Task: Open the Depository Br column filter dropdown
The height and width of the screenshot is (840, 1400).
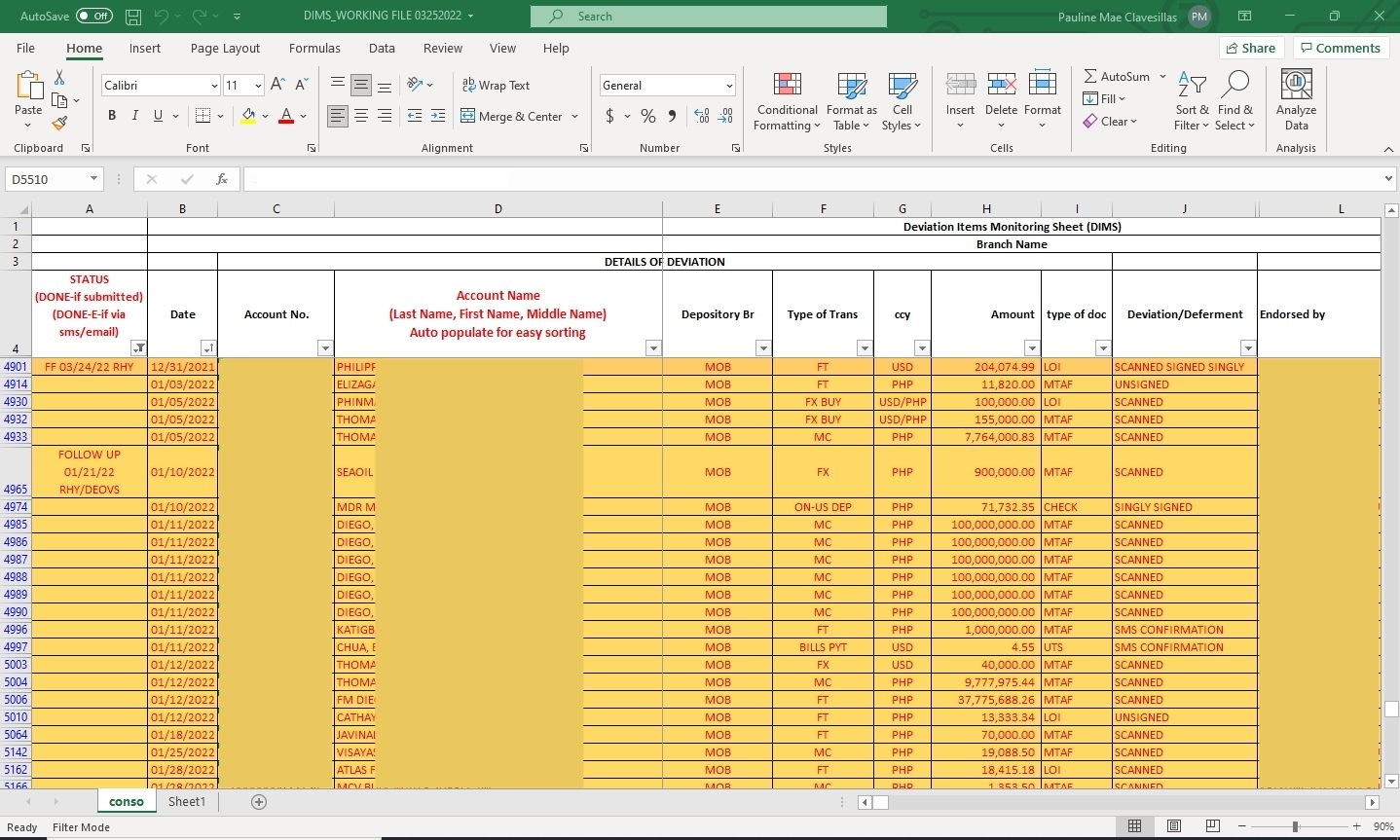Action: [x=762, y=348]
